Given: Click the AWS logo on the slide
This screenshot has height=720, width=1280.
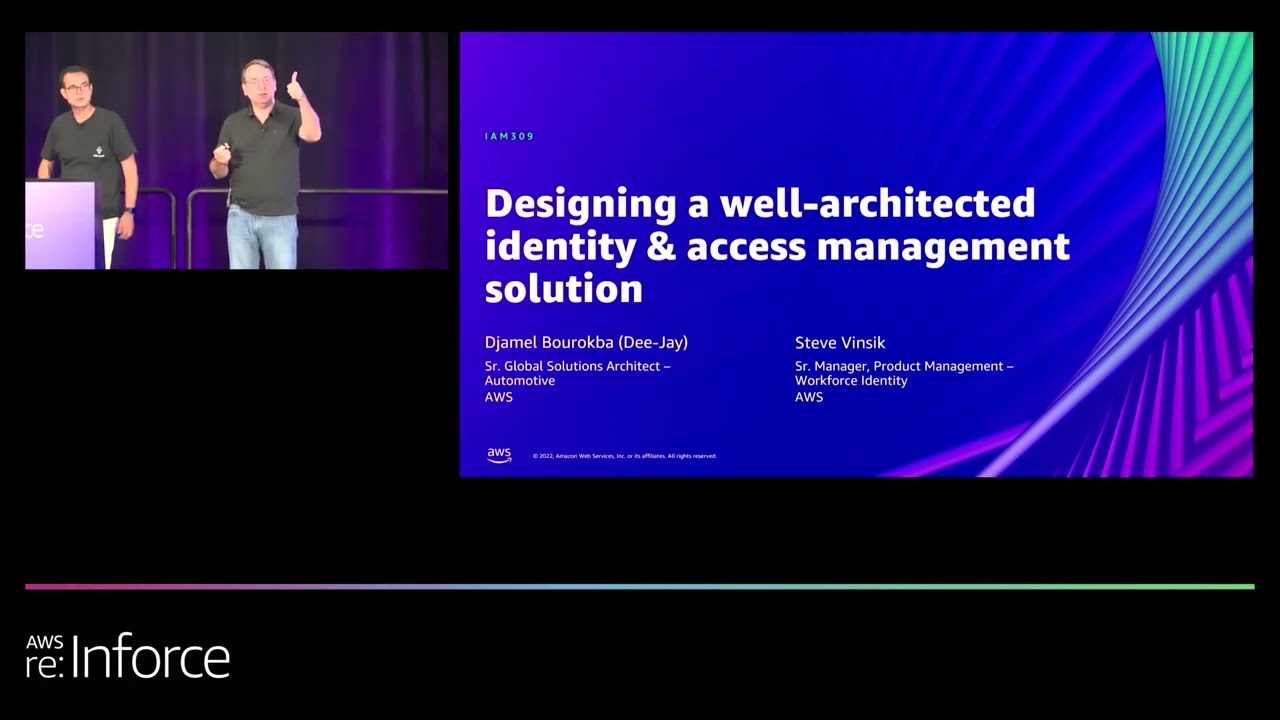Looking at the screenshot, I should (499, 455).
